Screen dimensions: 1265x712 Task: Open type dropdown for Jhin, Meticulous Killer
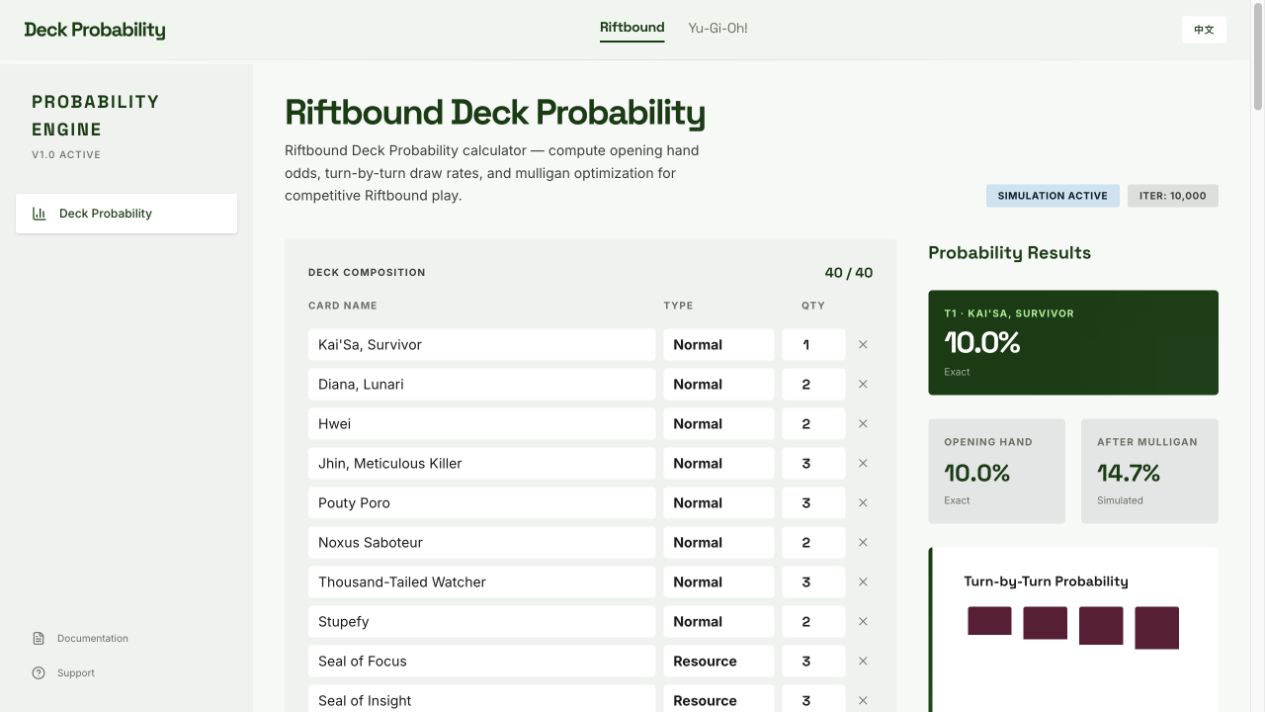click(x=718, y=463)
